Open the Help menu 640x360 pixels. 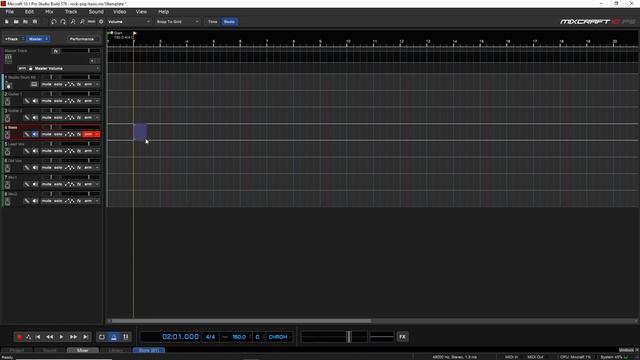[x=163, y=12]
